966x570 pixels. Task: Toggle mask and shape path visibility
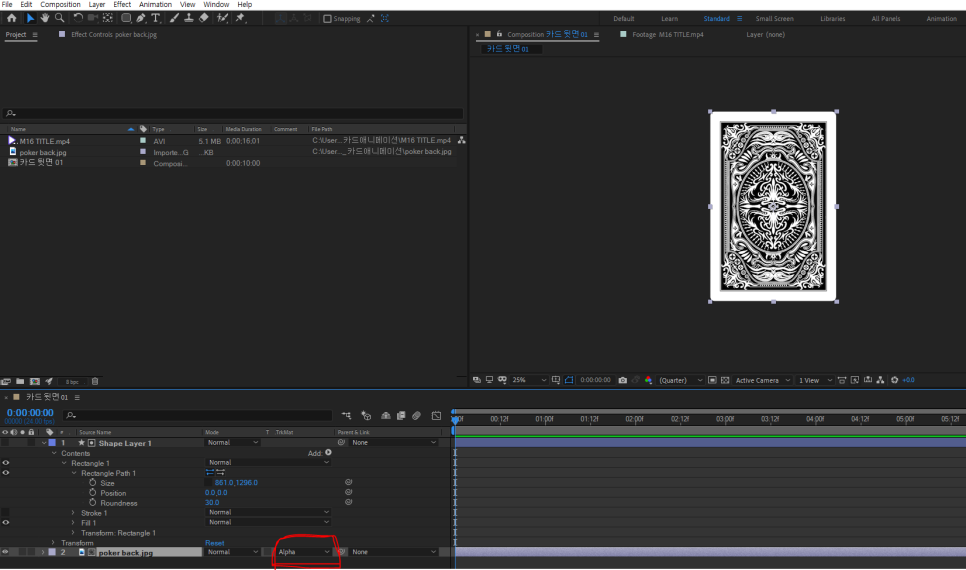(569, 380)
